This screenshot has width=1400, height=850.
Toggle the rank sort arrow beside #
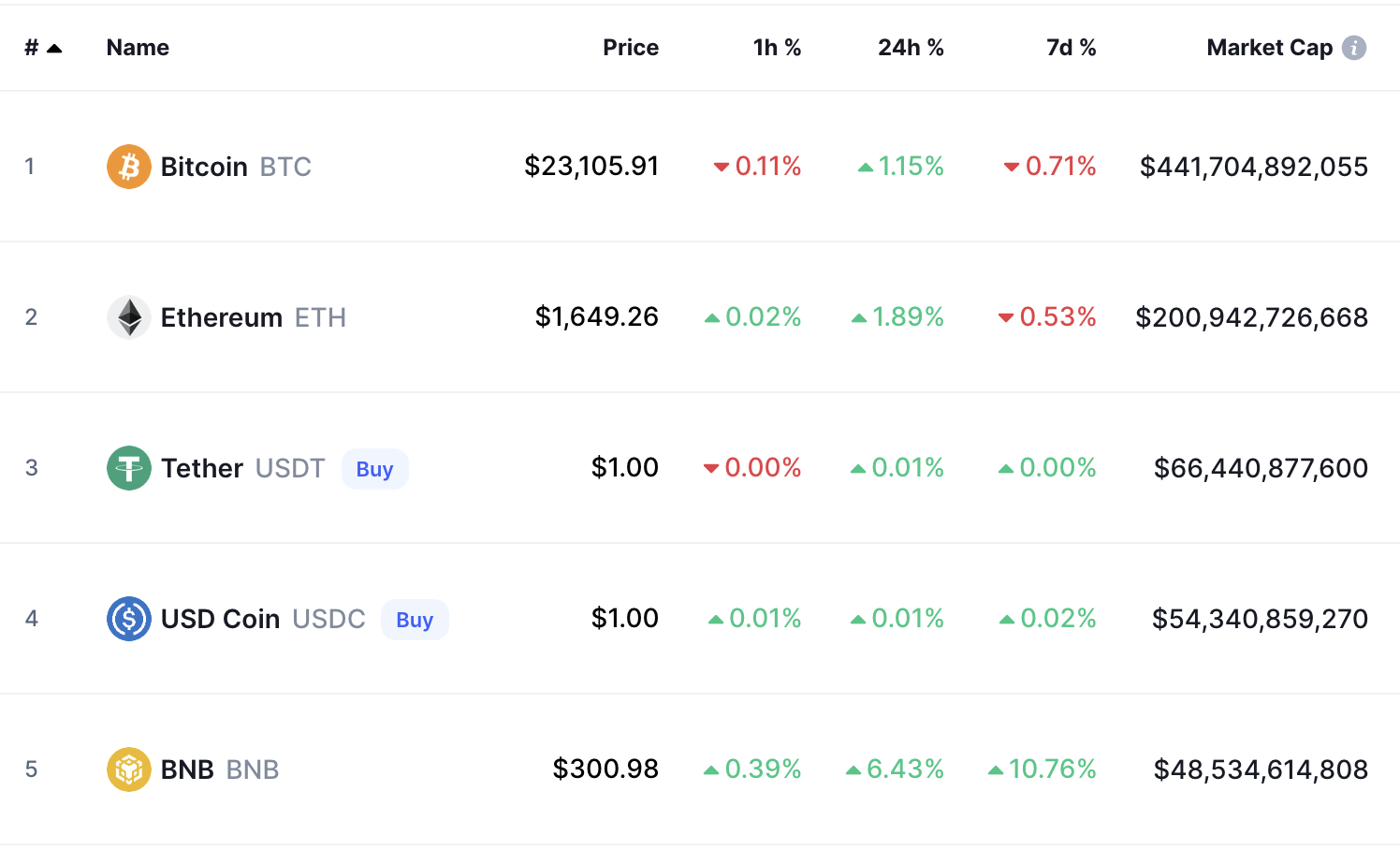[54, 48]
